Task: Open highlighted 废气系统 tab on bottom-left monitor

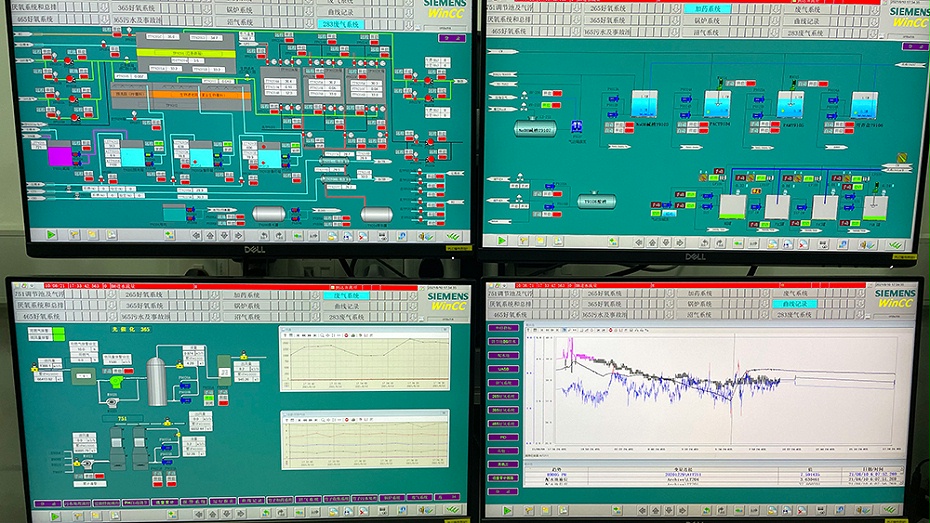Action: point(346,295)
